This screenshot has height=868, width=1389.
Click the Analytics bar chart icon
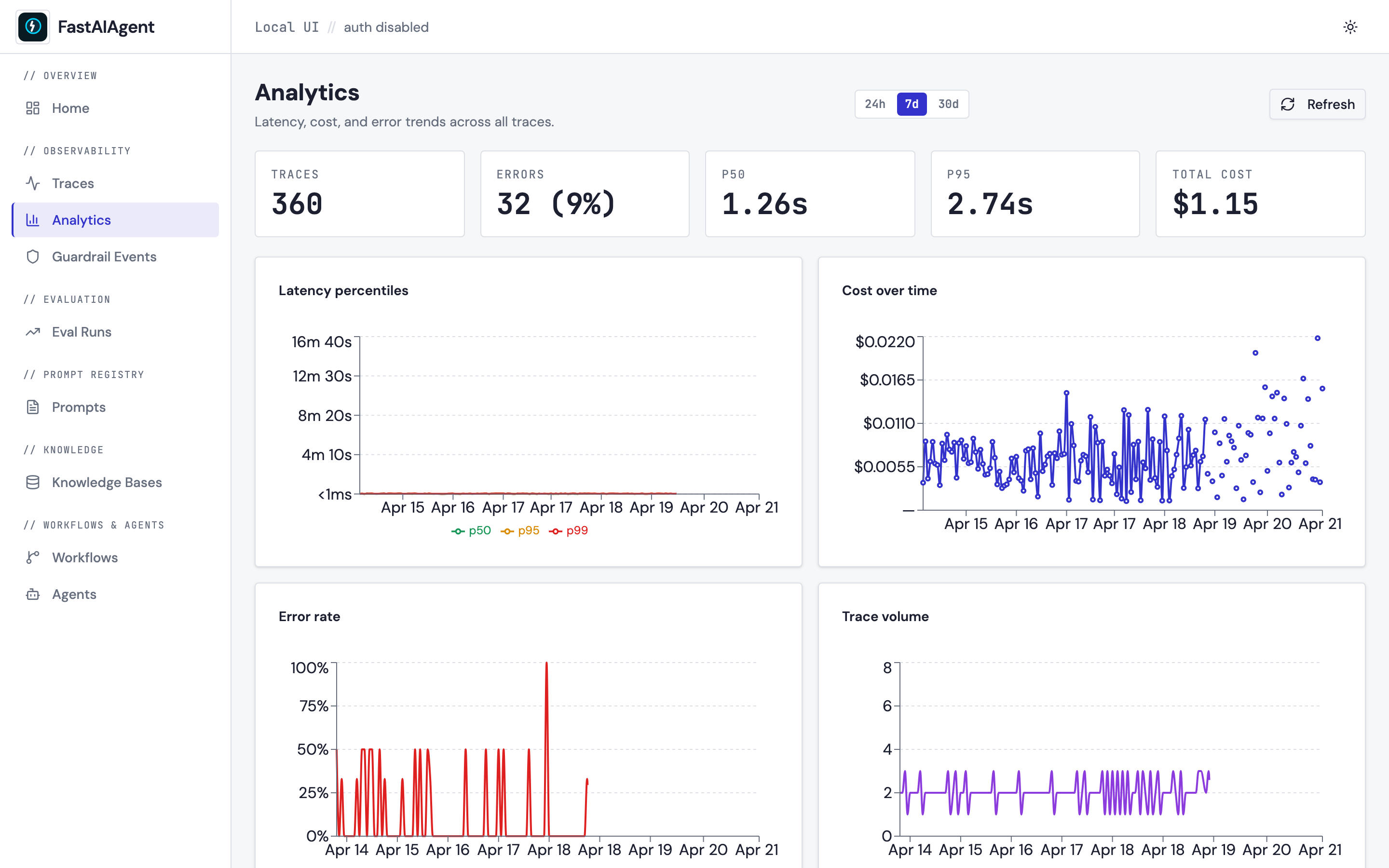tap(33, 220)
